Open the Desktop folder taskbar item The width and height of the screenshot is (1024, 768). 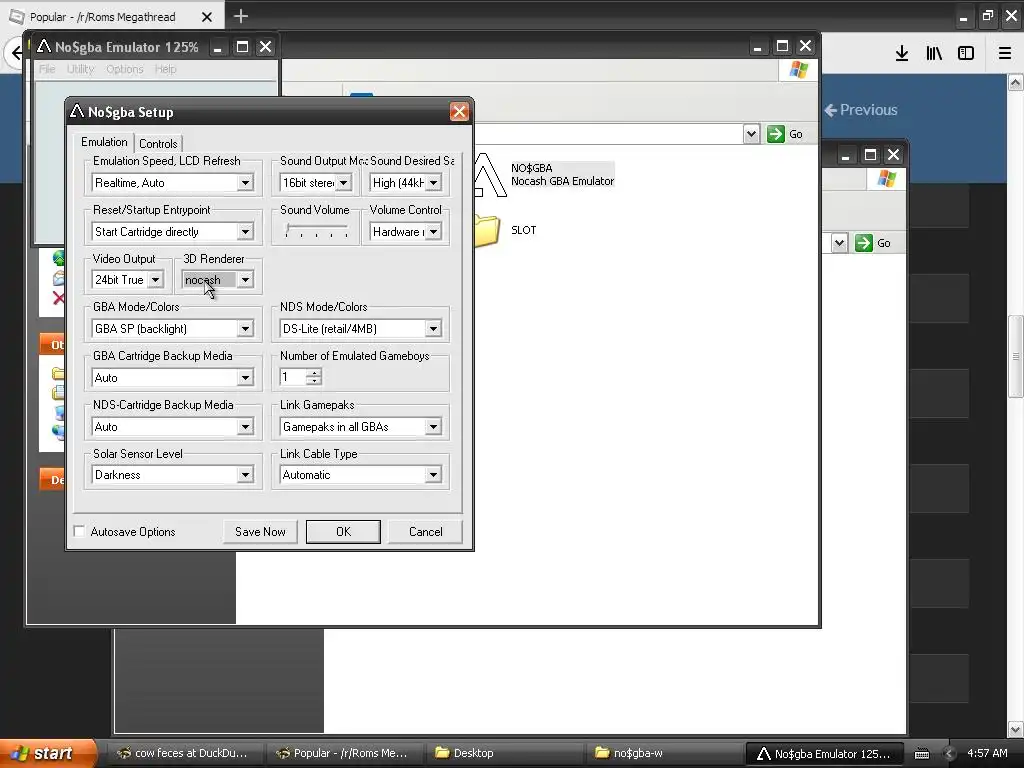coord(504,753)
